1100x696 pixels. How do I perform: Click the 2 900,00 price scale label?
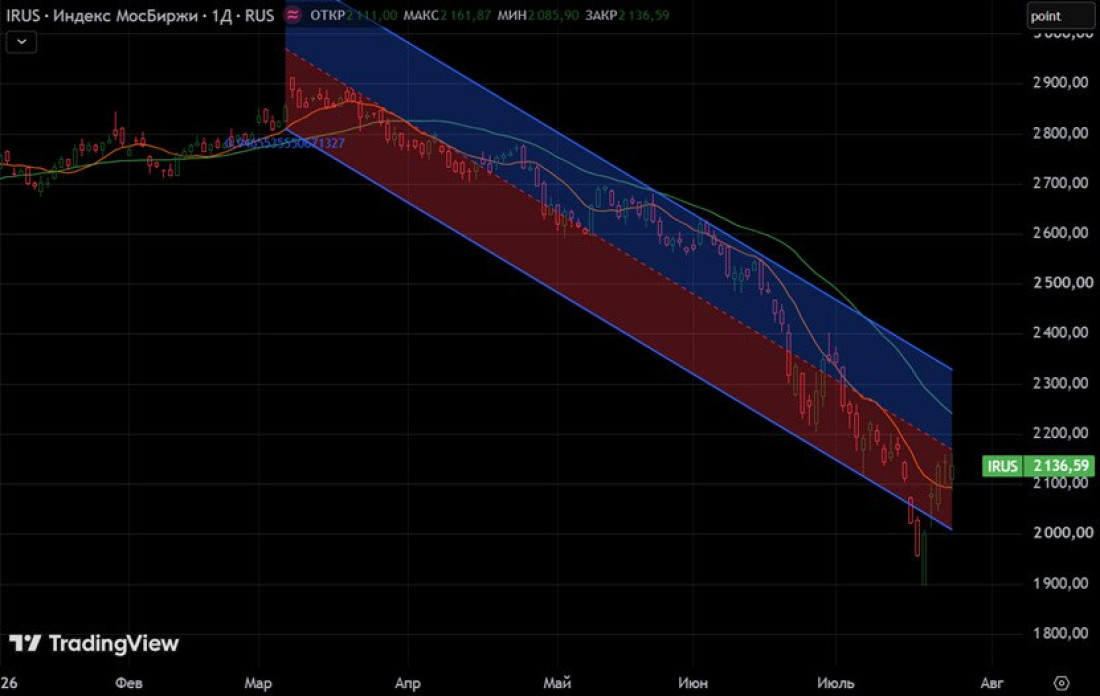pos(1061,82)
